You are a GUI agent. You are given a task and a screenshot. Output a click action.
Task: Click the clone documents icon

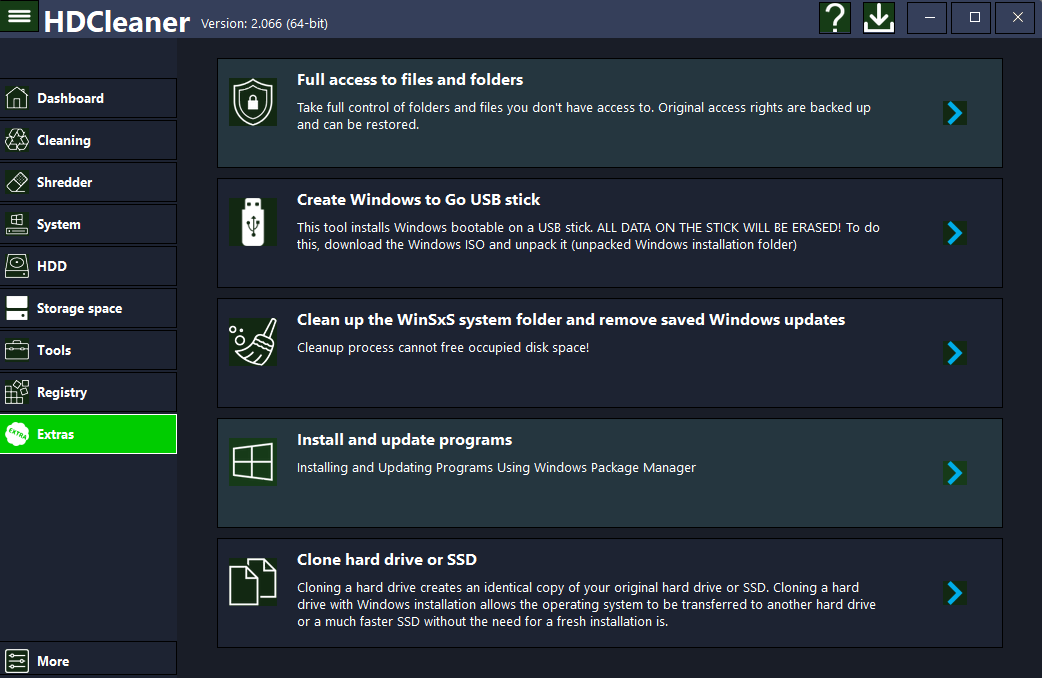coord(253,582)
